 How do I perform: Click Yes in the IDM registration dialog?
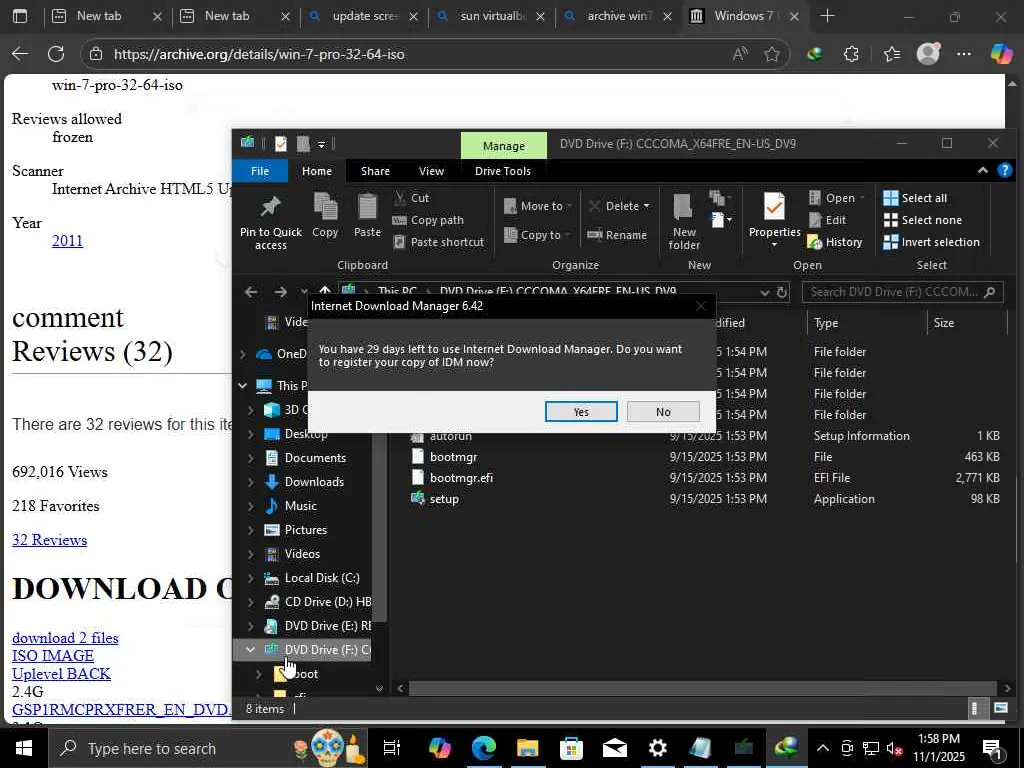tap(581, 411)
